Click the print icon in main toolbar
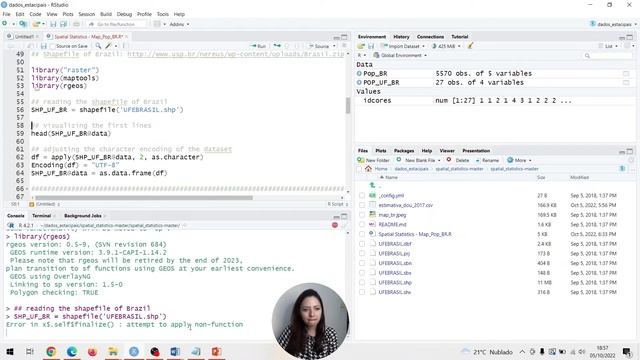Screen dimensions: 640x360 pos(76,24)
